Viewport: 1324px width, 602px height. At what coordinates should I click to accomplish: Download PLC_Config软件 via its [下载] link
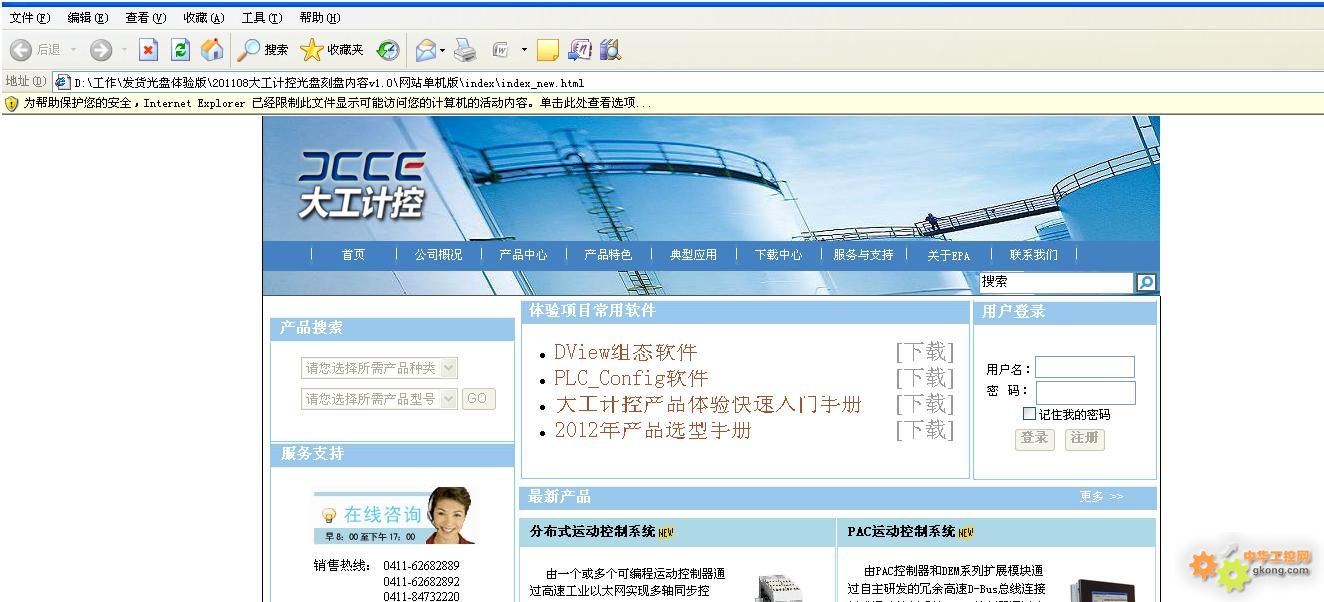tap(925, 378)
